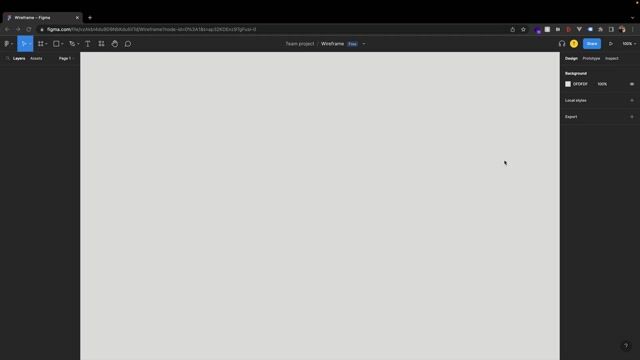
Task: Reload the browser page
Action: click(x=29, y=29)
